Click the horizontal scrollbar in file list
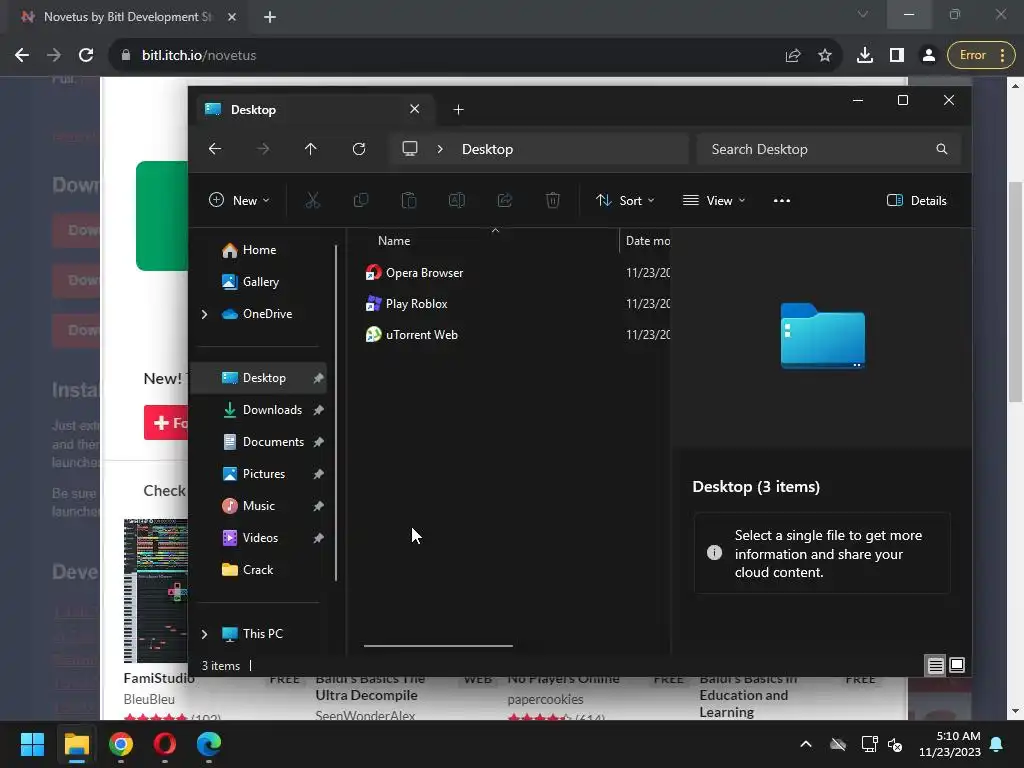Viewport: 1024px width, 768px height. coord(438,645)
